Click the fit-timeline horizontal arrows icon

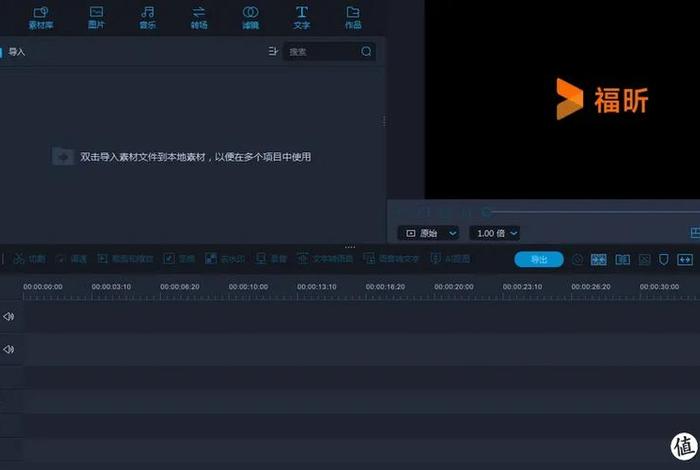click(685, 260)
